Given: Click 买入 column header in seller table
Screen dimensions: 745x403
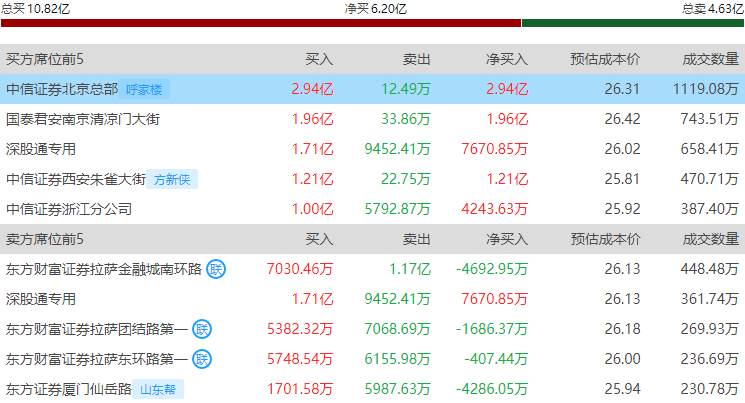Looking at the screenshot, I should coord(319,239).
